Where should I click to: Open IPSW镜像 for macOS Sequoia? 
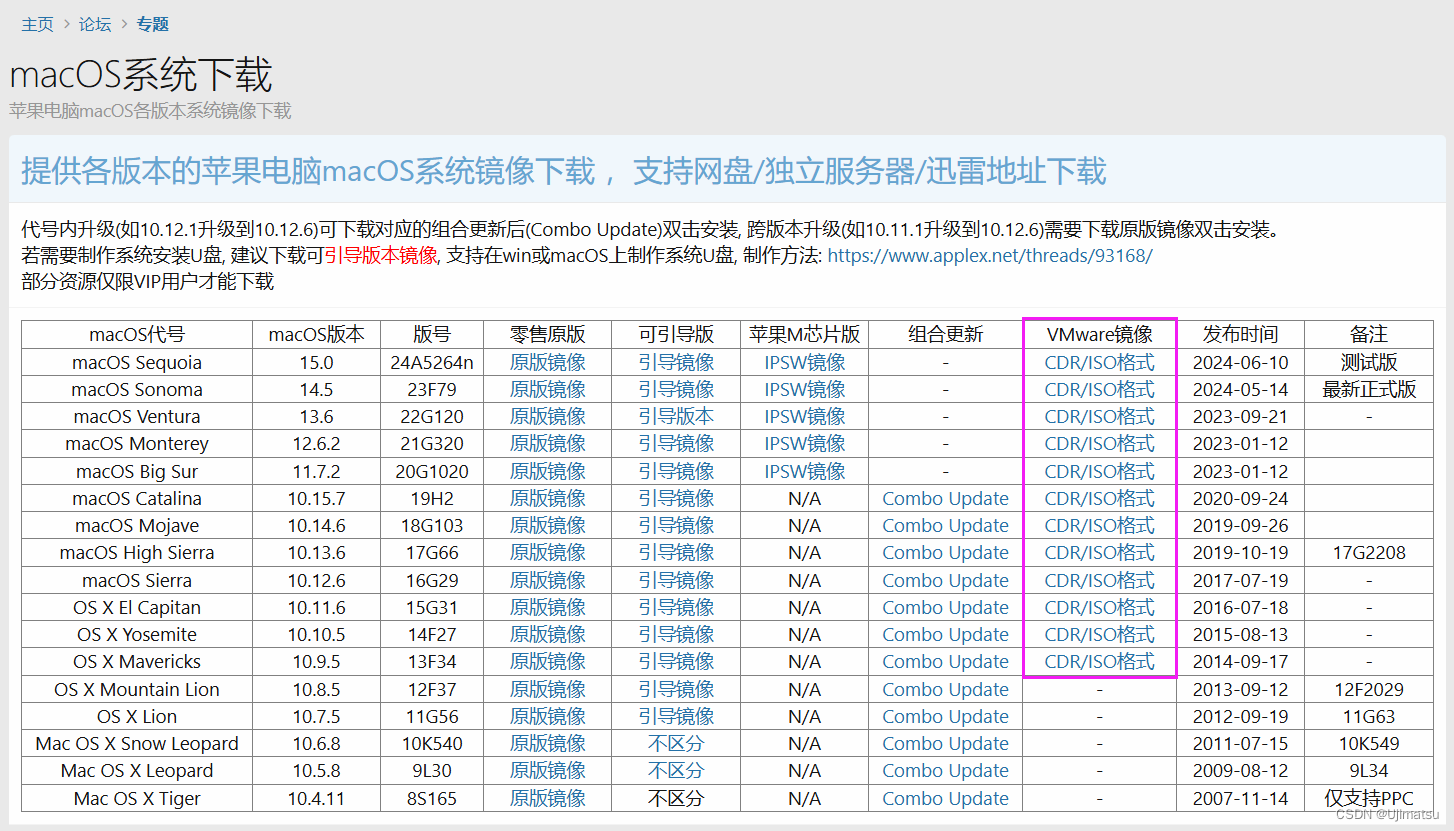tap(805, 362)
